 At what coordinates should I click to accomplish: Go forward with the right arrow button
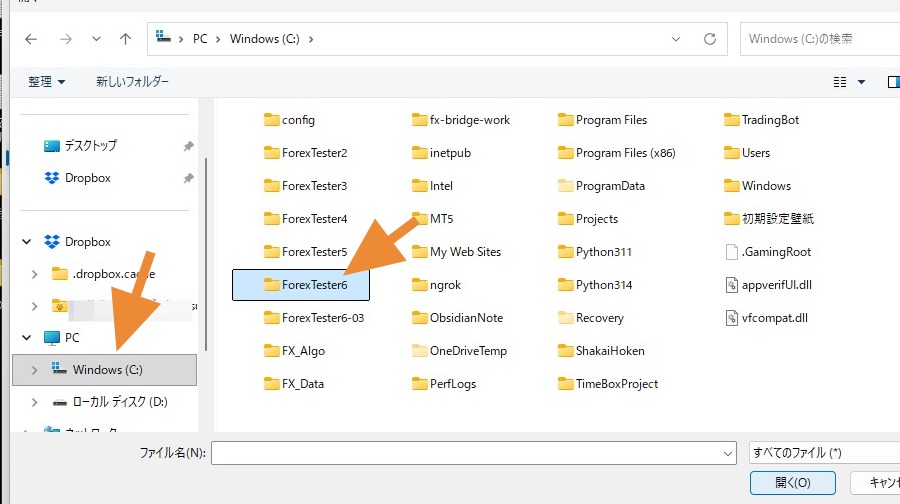click(x=66, y=39)
